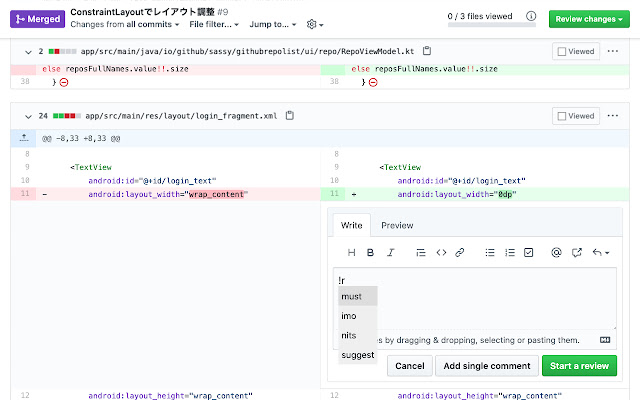The height and width of the screenshot is (400, 640).
Task: Click the header text formatting icon
Action: click(351, 252)
